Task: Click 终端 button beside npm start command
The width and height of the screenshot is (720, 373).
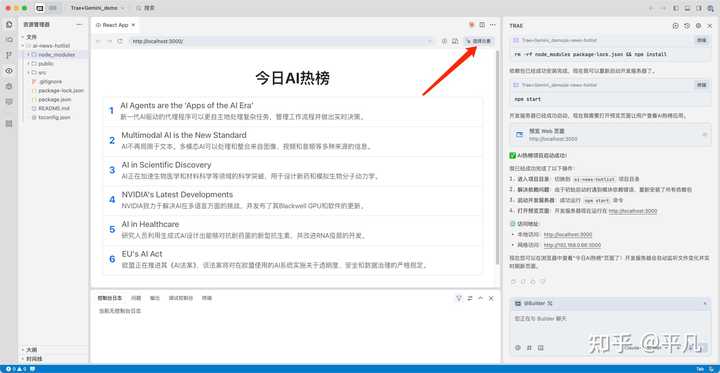Action: 701,85
